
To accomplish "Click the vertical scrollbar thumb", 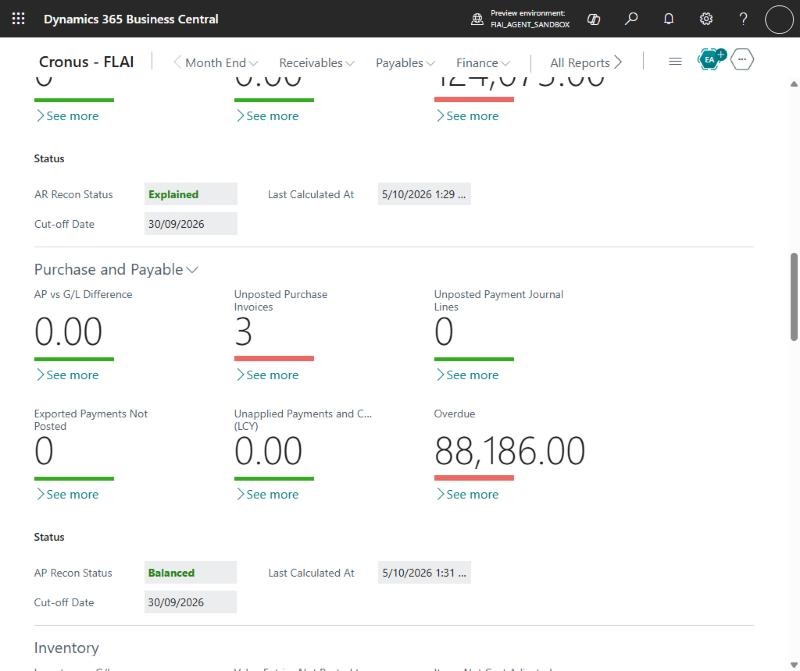I will [x=794, y=296].
